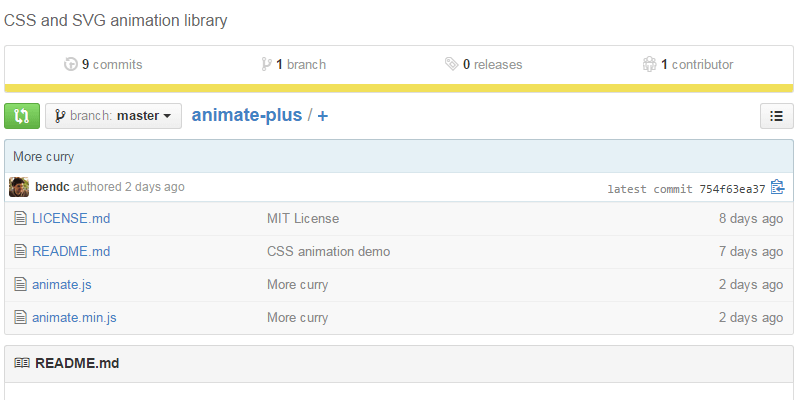Open the 1 branch tab
Screen dimensions: 800x400
point(294,64)
